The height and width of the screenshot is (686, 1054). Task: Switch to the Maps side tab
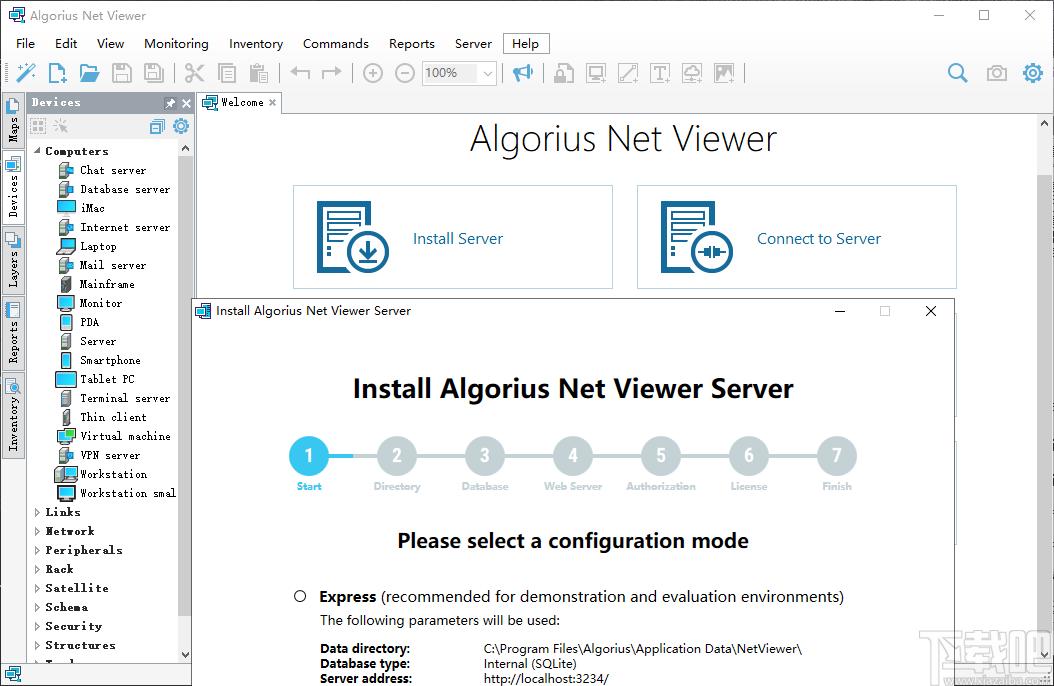(x=13, y=122)
